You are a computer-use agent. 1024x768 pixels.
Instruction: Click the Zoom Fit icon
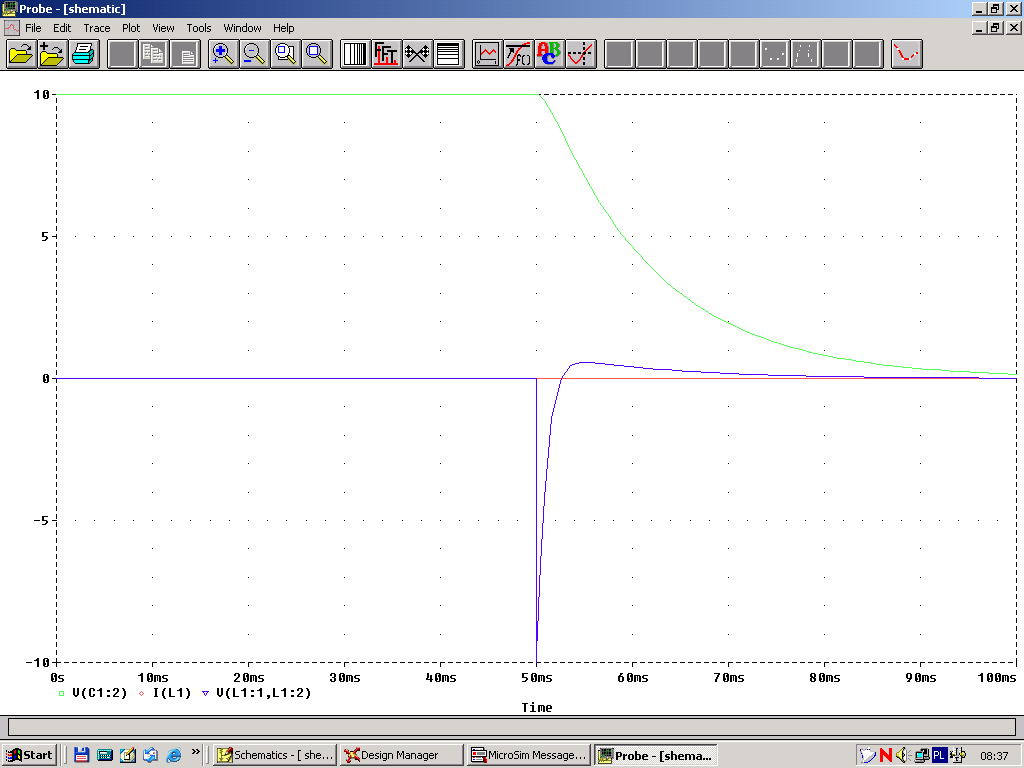coord(317,54)
